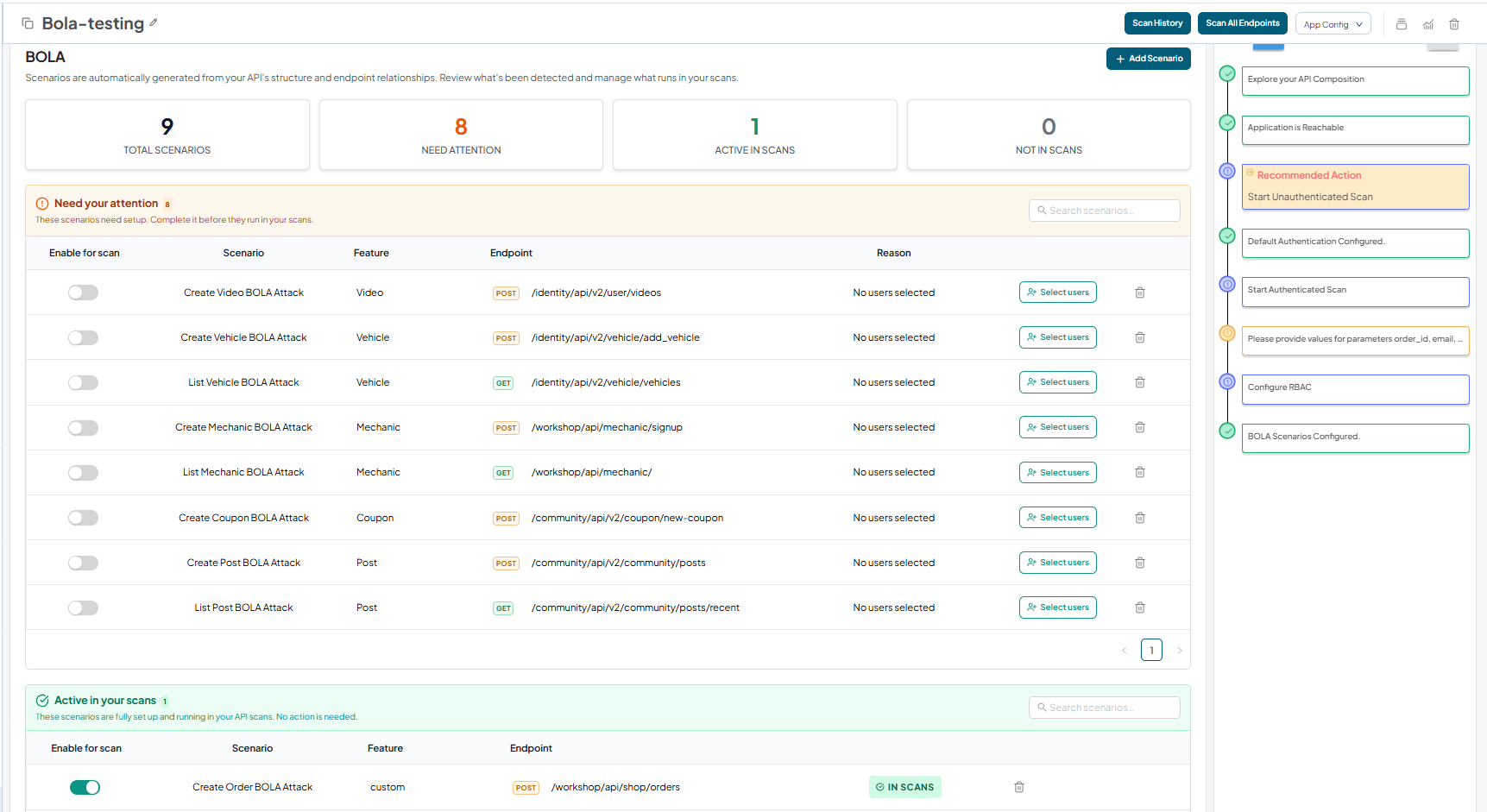Image resolution: width=1487 pixels, height=812 pixels.
Task: Open the Configure RBAC step
Action: (x=1354, y=388)
